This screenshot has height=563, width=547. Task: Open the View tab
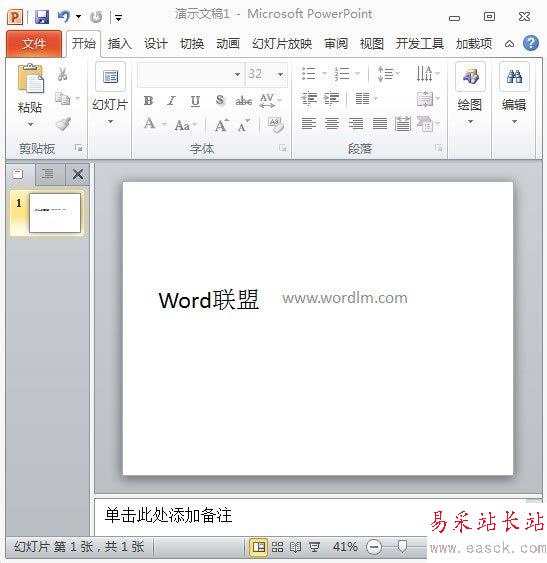tap(372, 44)
